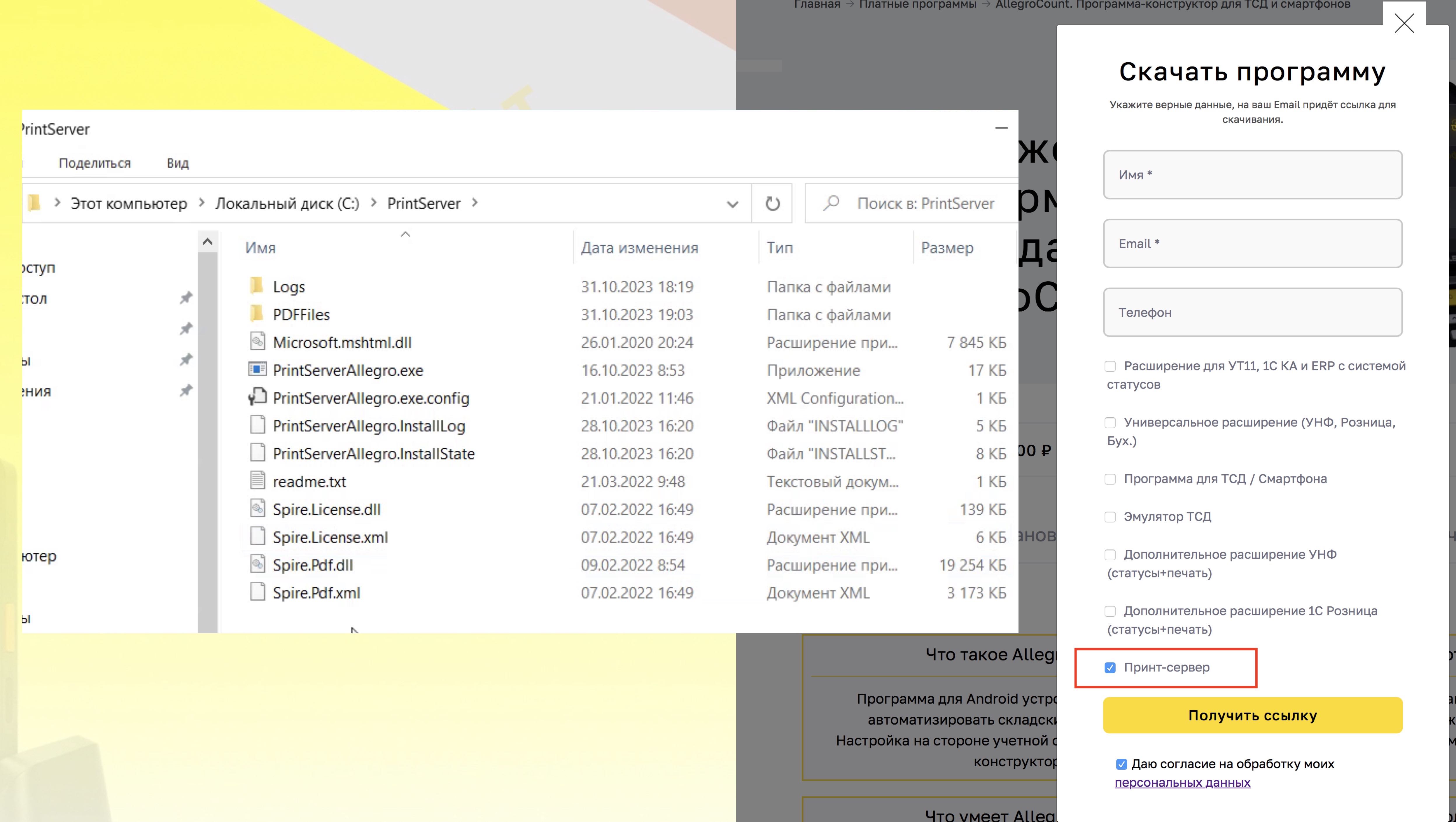Select the Spire.Pdf.dll file icon

point(257,564)
